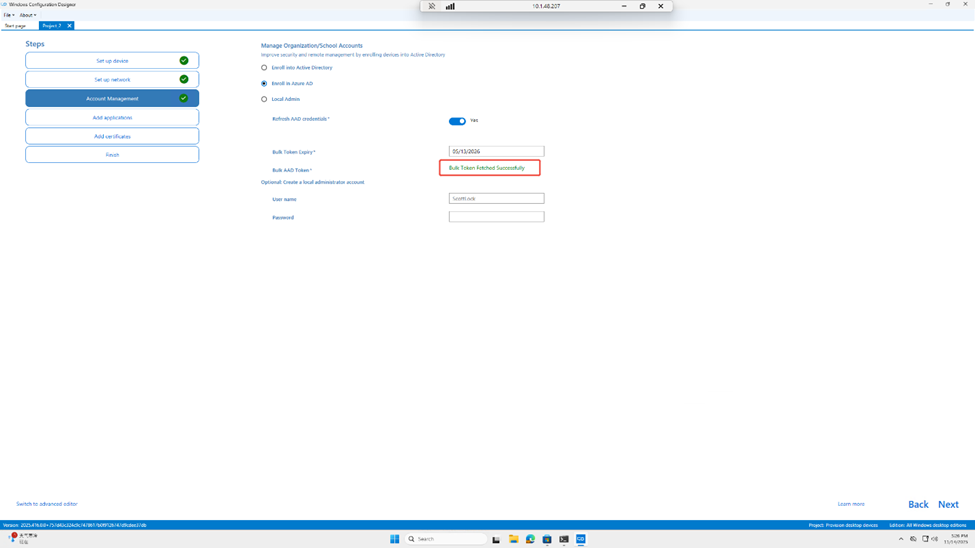The width and height of the screenshot is (975, 548).
Task: Click Project: Provision desktop devices status text
Action: point(843,525)
